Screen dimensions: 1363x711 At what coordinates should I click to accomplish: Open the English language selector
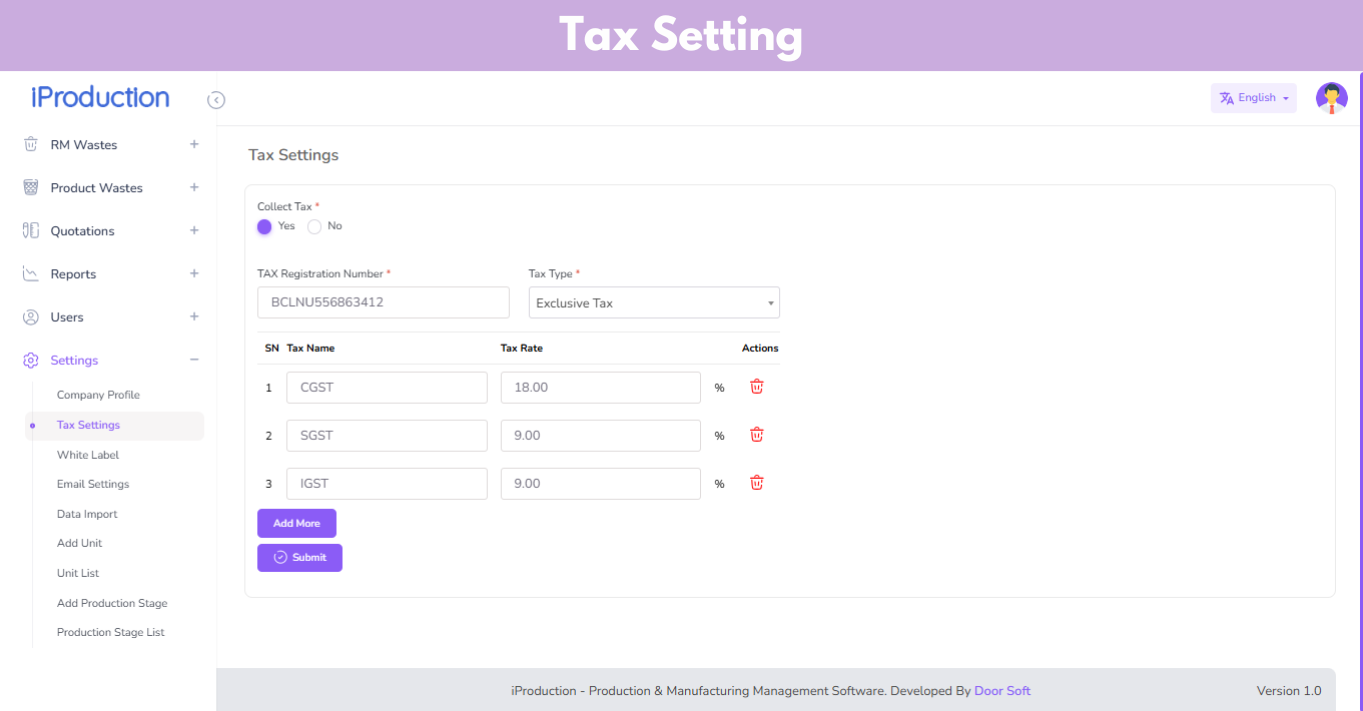click(1253, 98)
